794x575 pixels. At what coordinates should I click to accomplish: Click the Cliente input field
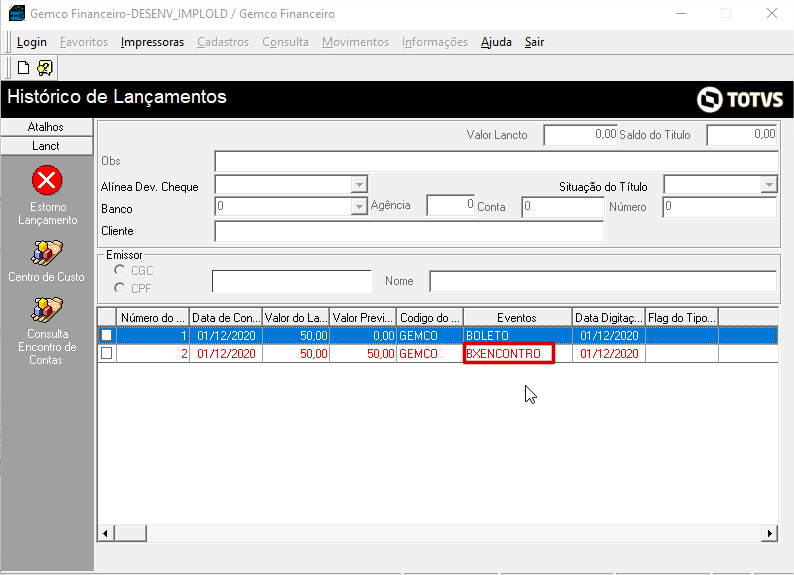pyautogui.click(x=409, y=231)
